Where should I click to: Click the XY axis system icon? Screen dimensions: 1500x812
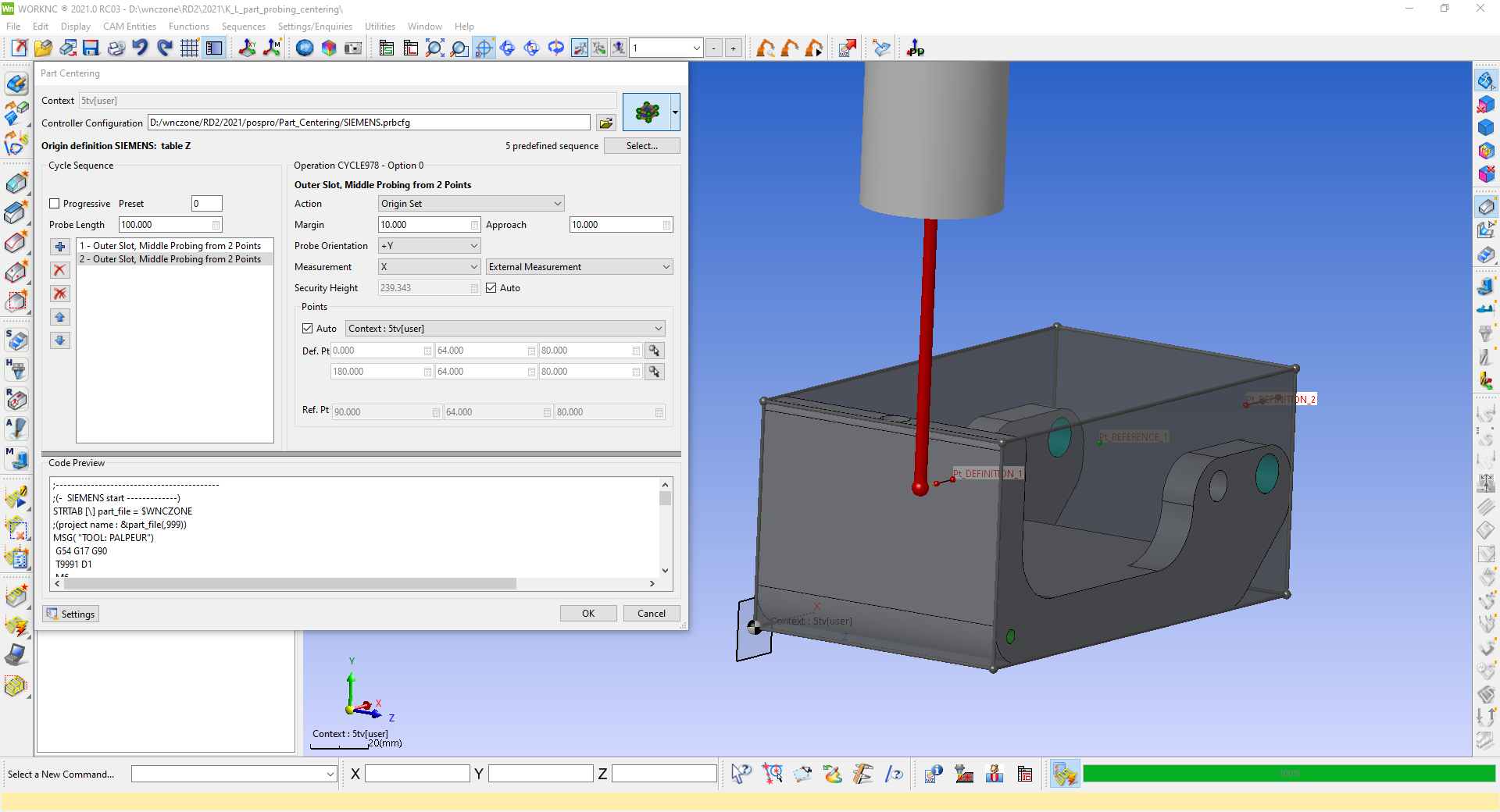point(247,48)
